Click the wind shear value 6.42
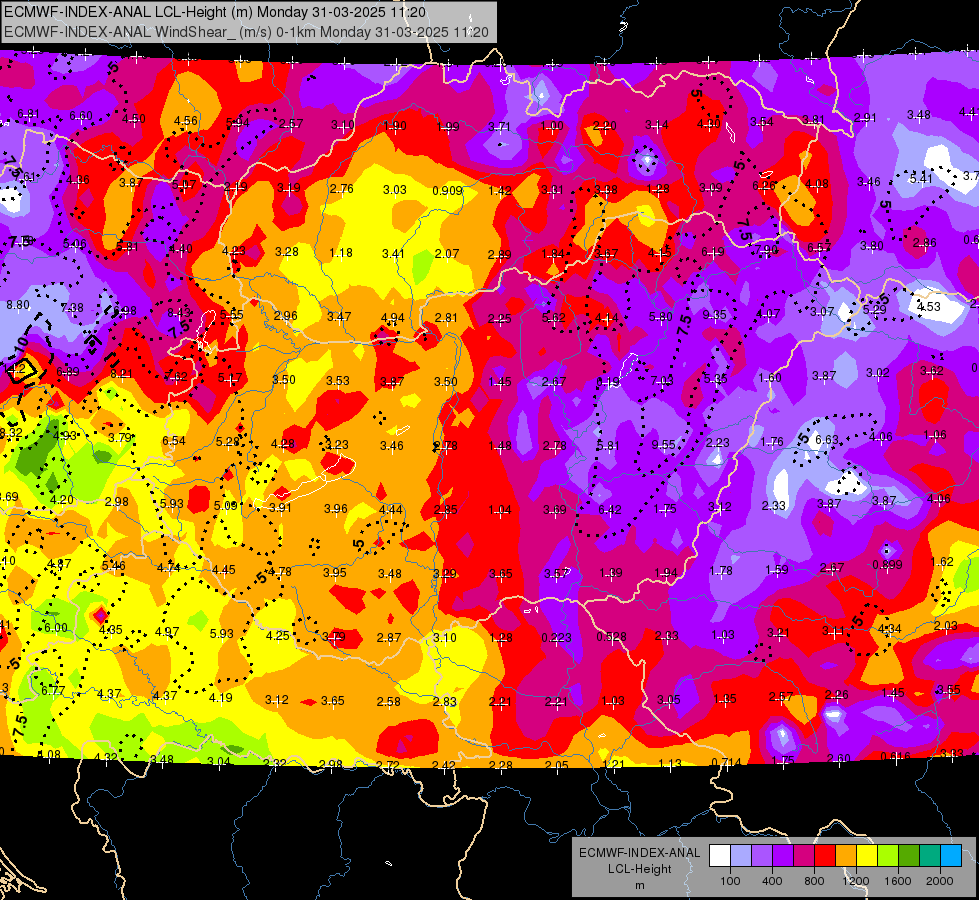This screenshot has height=900, width=979. pos(609,510)
